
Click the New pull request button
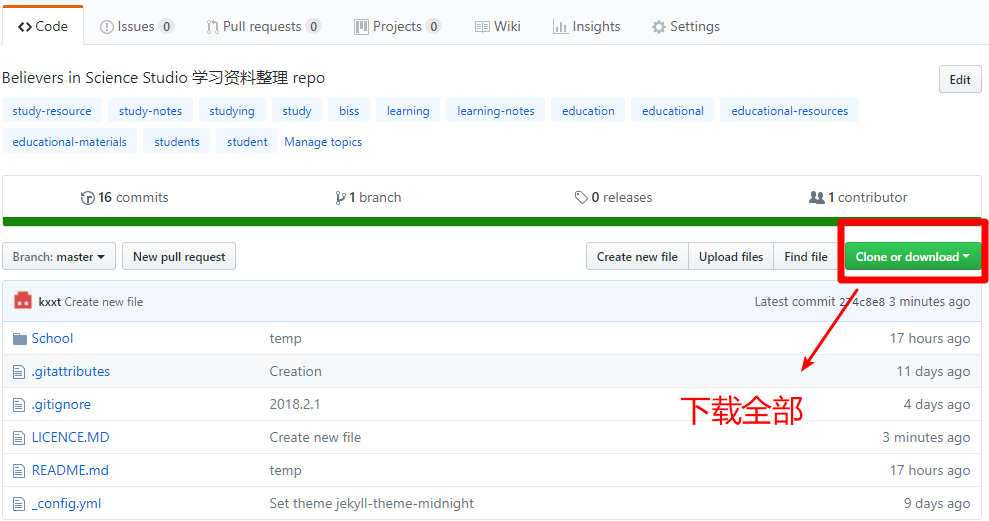179,257
